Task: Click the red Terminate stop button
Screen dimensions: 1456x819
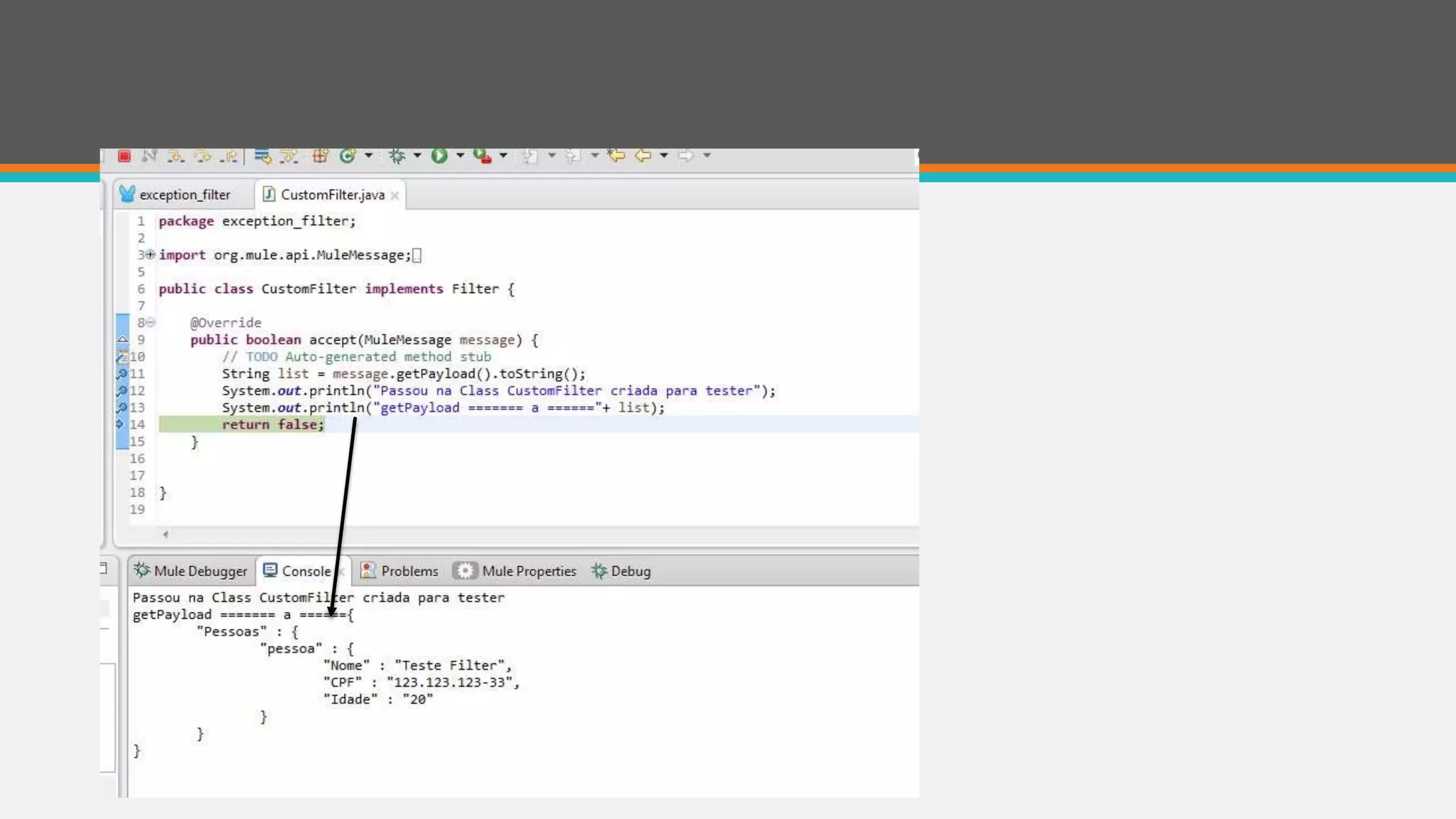Action: pyautogui.click(x=124, y=156)
